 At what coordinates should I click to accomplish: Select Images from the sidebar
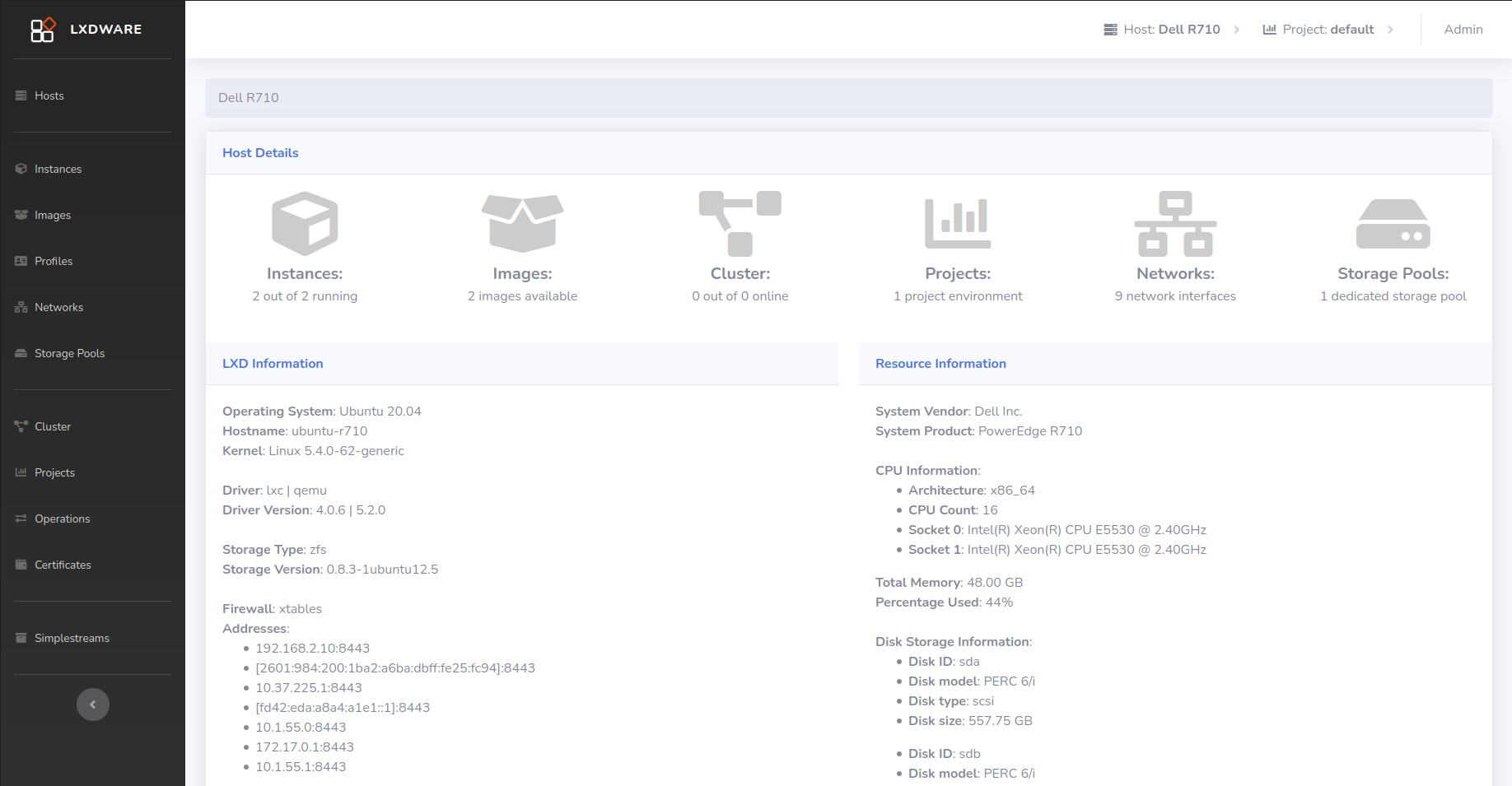coord(53,215)
